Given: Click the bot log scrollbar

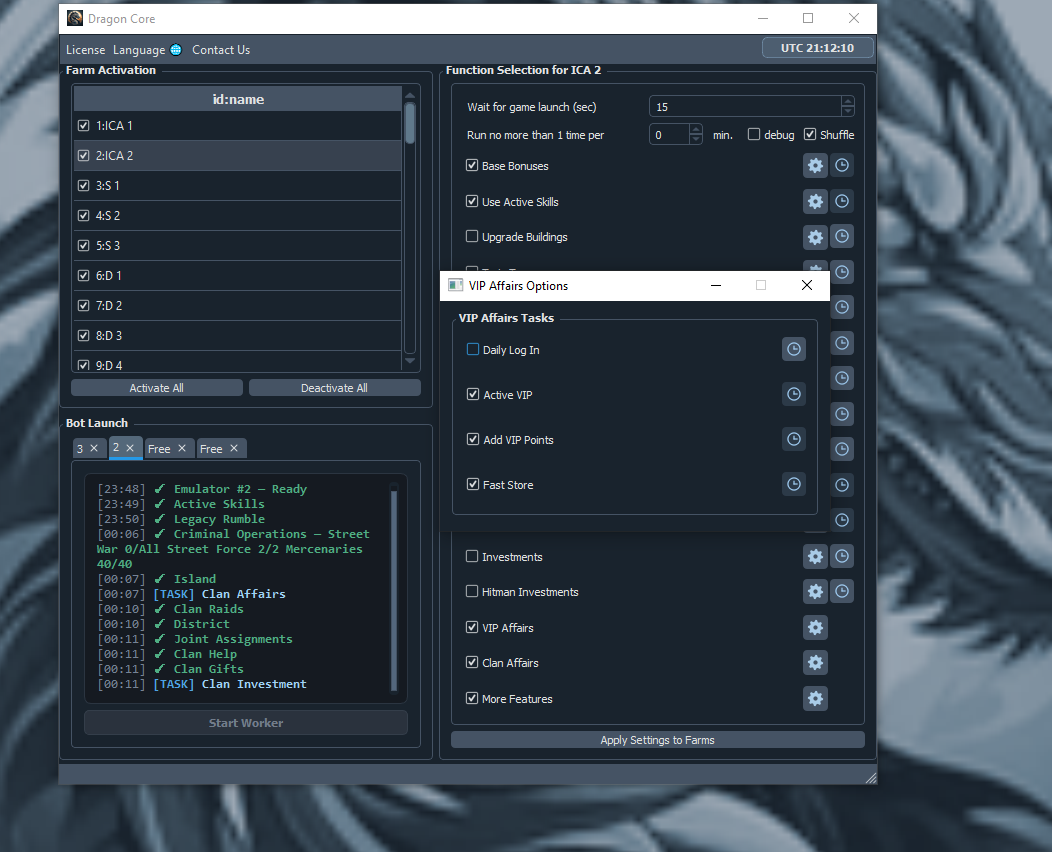Looking at the screenshot, I should click(394, 589).
